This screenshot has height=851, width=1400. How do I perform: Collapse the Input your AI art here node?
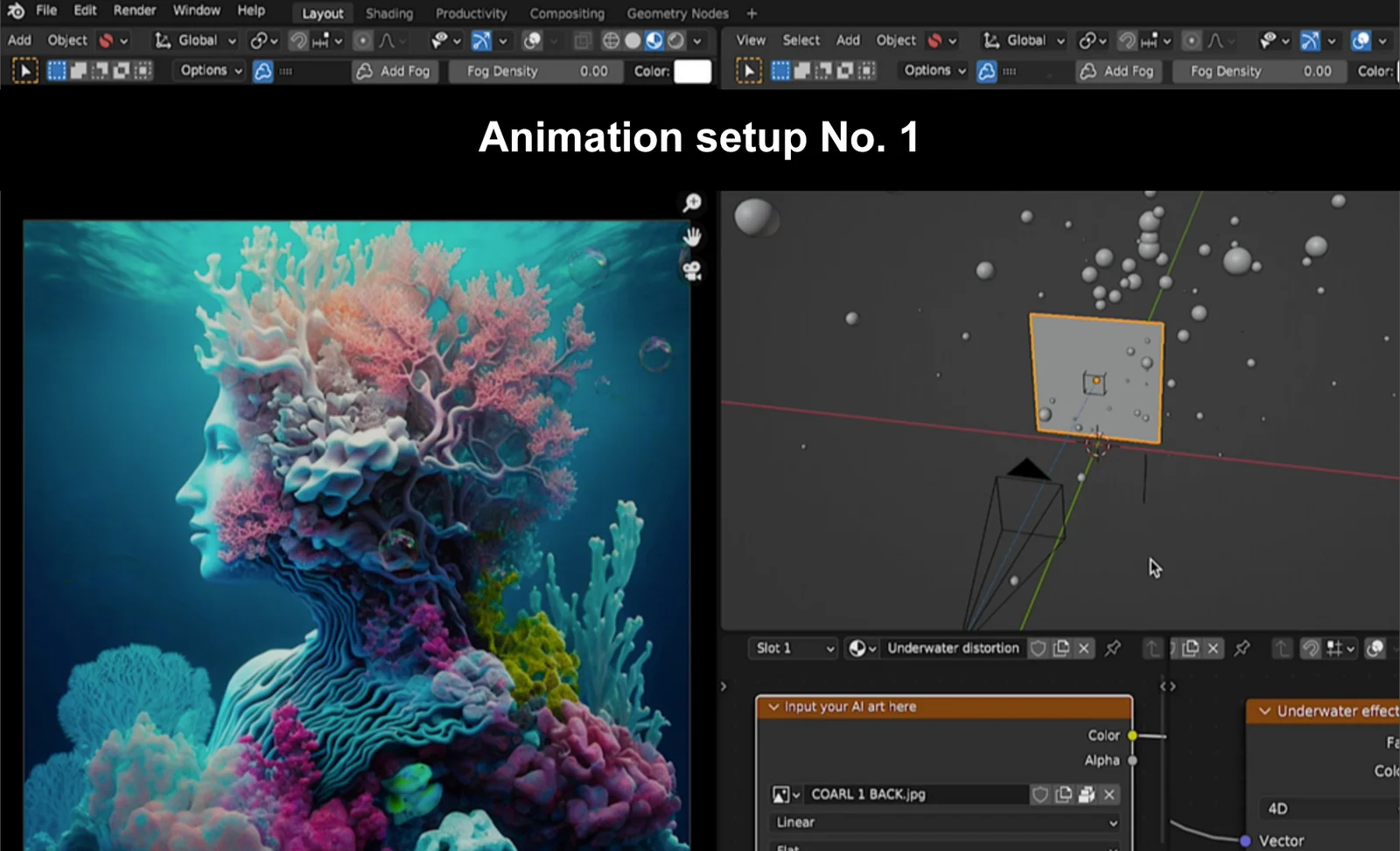click(x=774, y=707)
